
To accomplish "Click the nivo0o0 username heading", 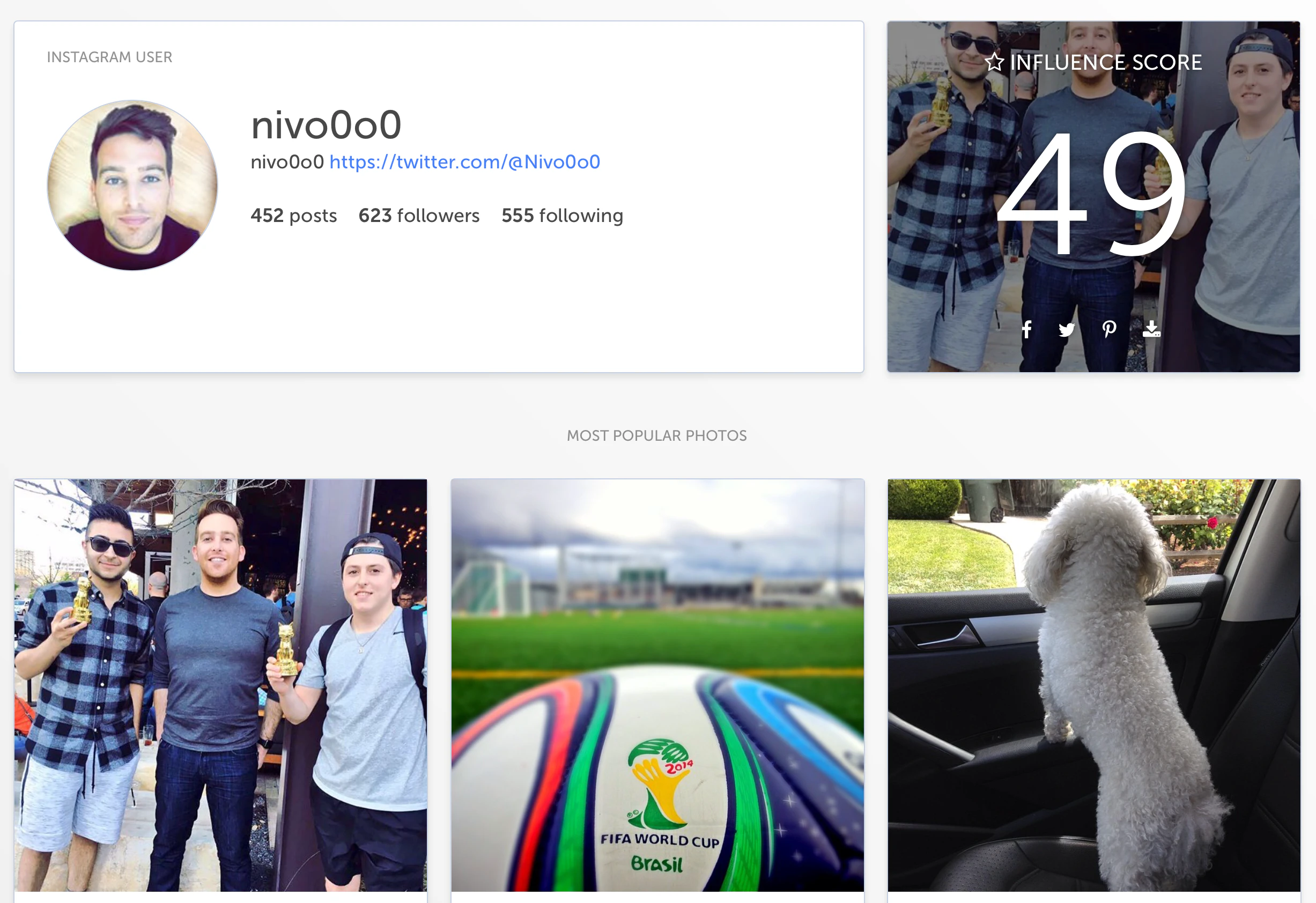I will [326, 124].
